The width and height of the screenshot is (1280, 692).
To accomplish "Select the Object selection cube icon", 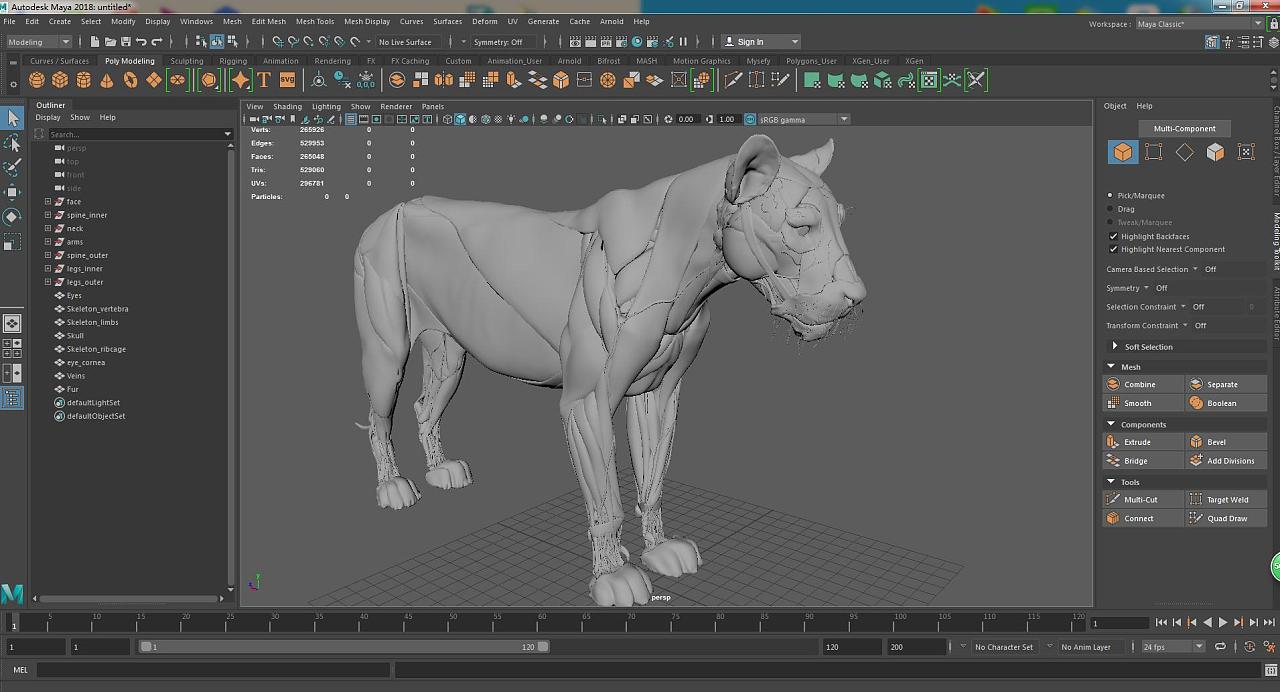I will click(x=1123, y=152).
